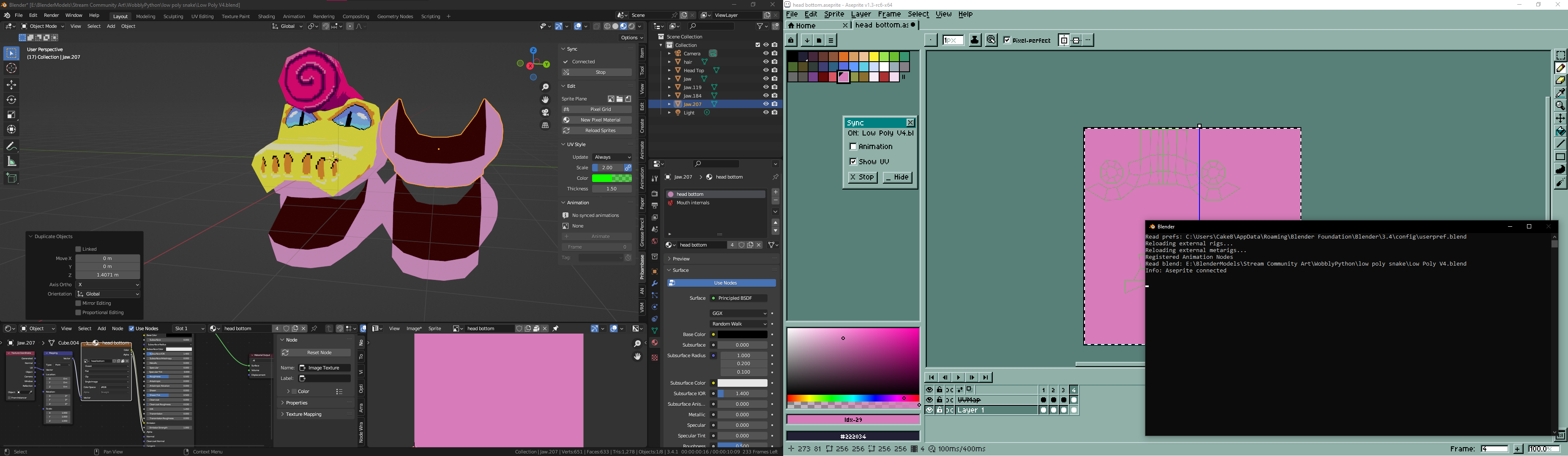Open the Update Always dropdown

pos(612,157)
